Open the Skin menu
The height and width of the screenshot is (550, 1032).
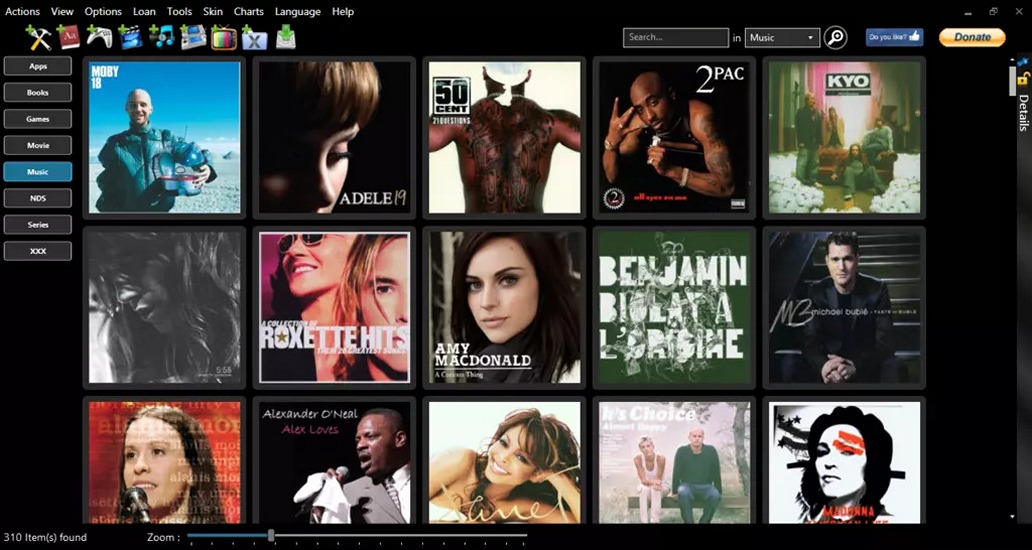[x=213, y=11]
